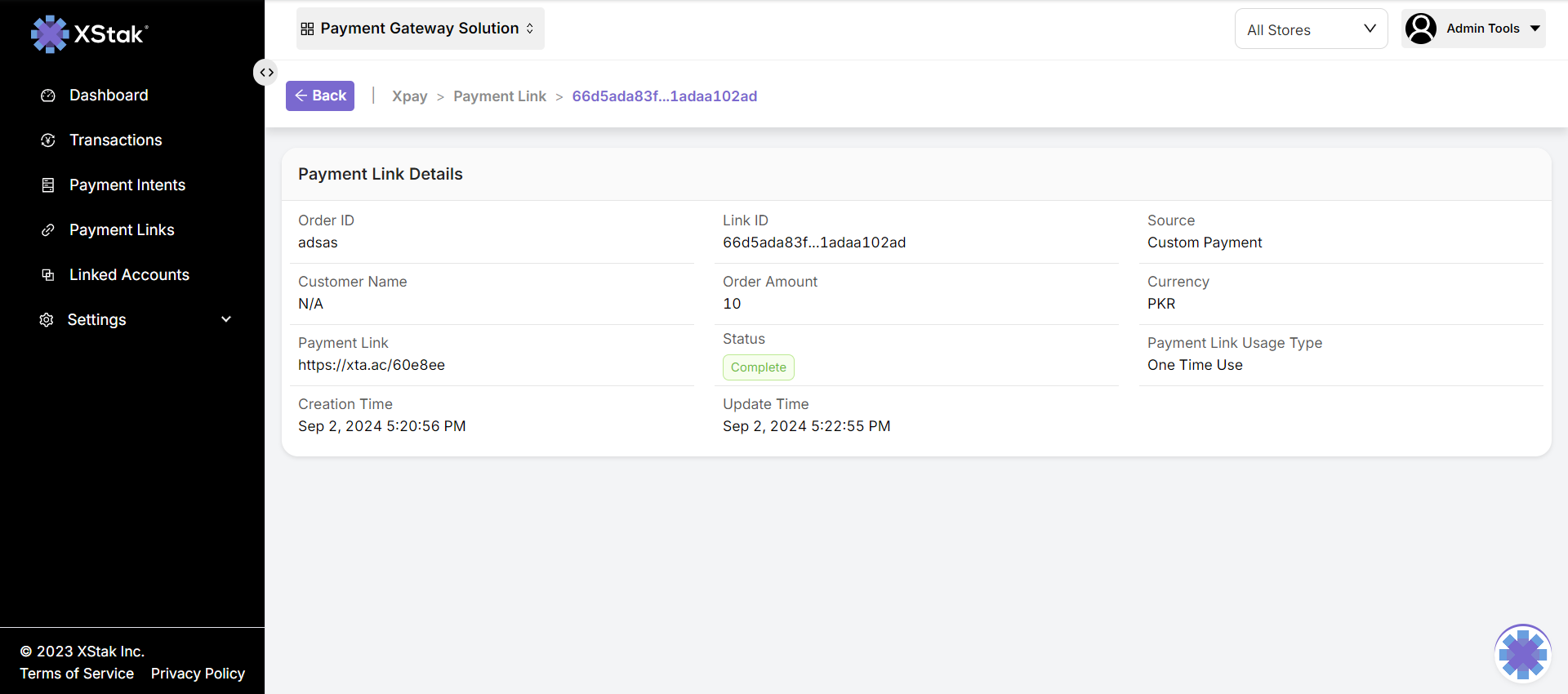Click the Payment Links chain icon
Screen dimensions: 1568x694
(x=48, y=230)
